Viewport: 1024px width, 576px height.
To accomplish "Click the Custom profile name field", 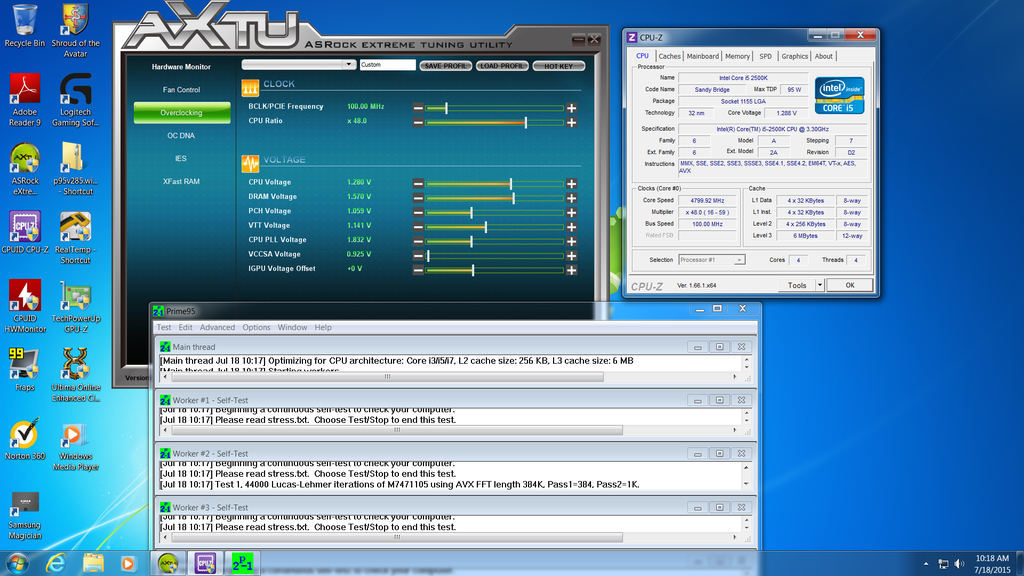I will tap(387, 65).
